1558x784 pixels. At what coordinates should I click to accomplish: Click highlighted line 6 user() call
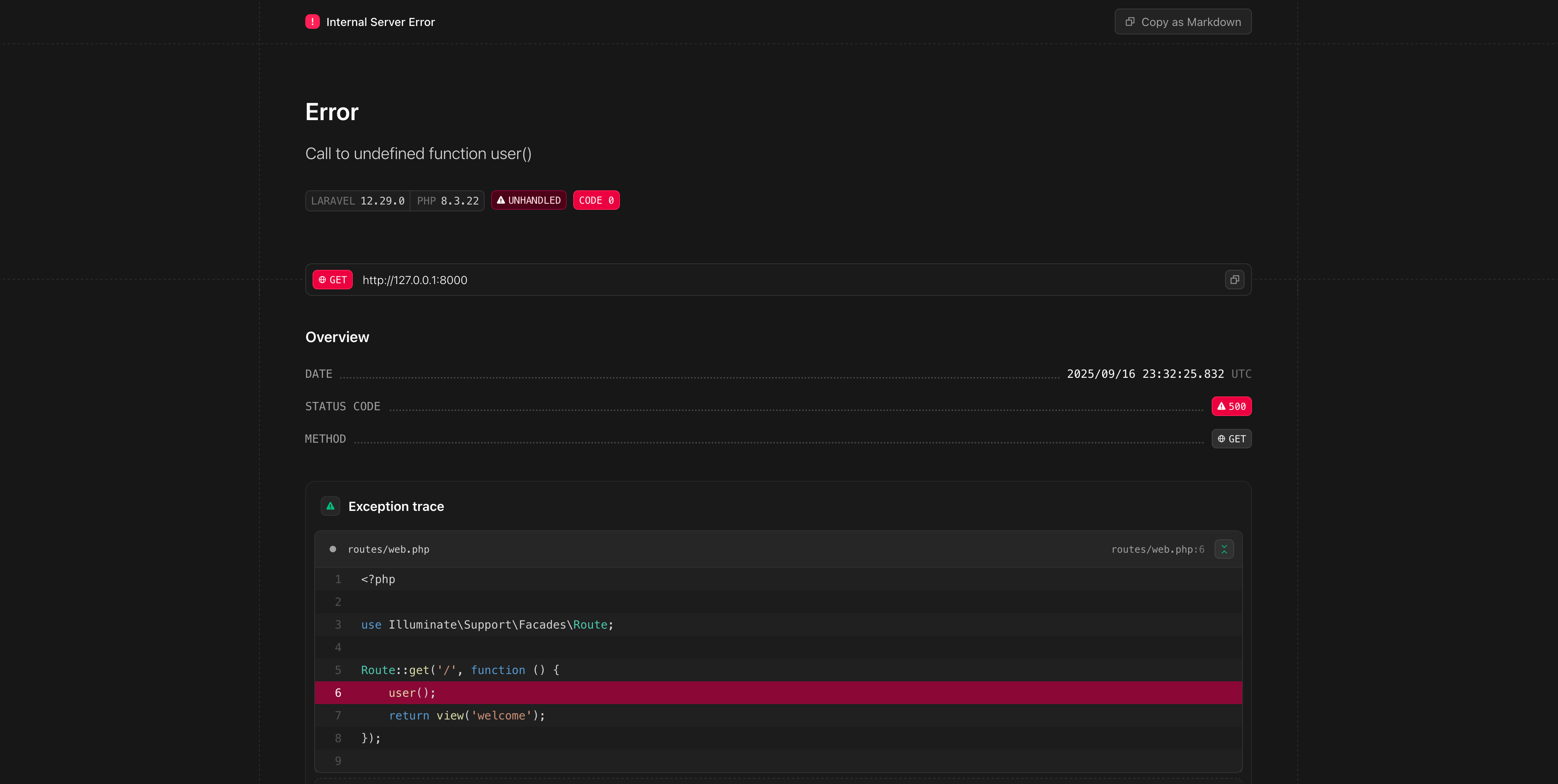click(411, 693)
